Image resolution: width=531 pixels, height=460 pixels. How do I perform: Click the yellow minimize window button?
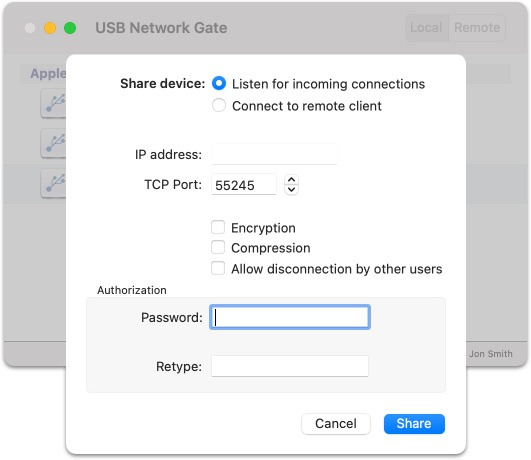click(50, 28)
